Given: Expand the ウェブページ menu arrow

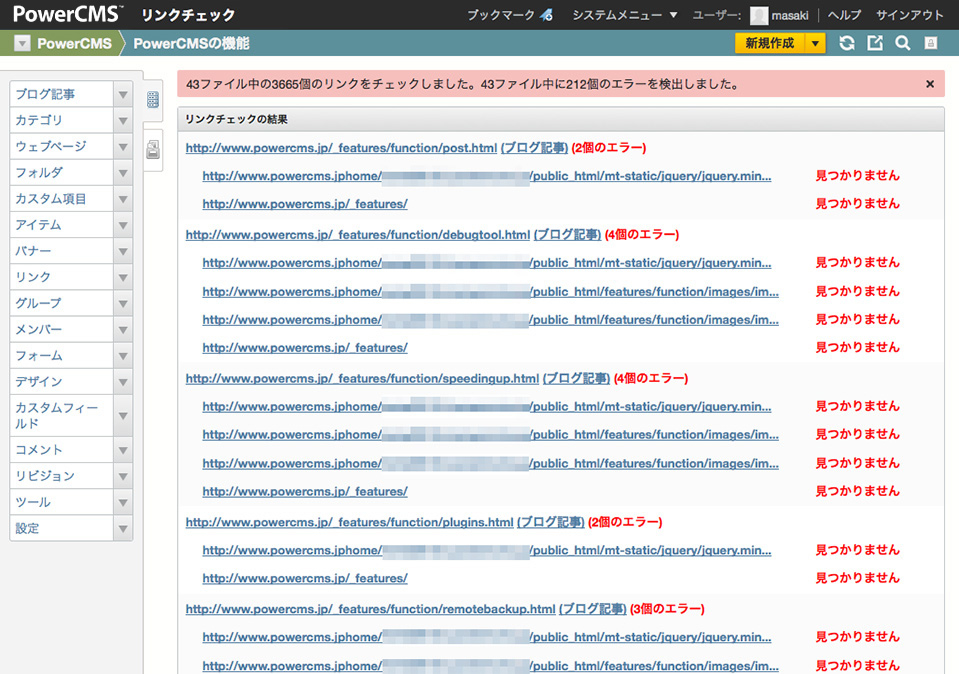Looking at the screenshot, I should pyautogui.click(x=123, y=147).
